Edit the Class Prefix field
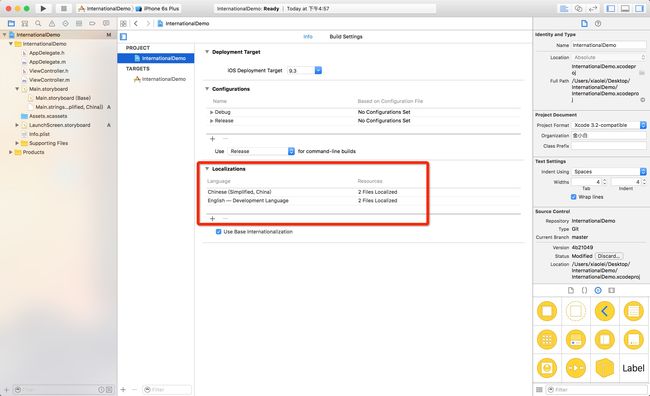Screen dimensions: 650x396 [x=609, y=146]
